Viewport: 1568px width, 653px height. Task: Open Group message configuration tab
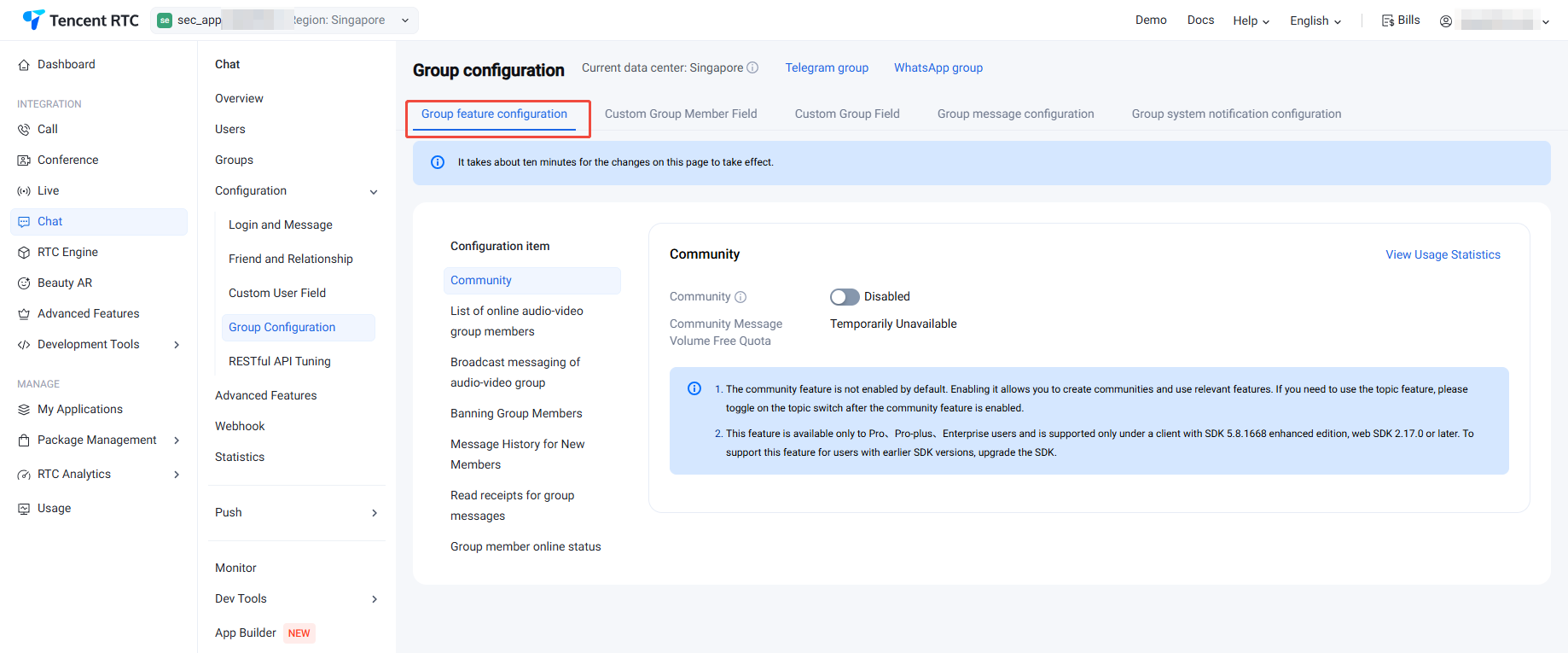click(1015, 114)
